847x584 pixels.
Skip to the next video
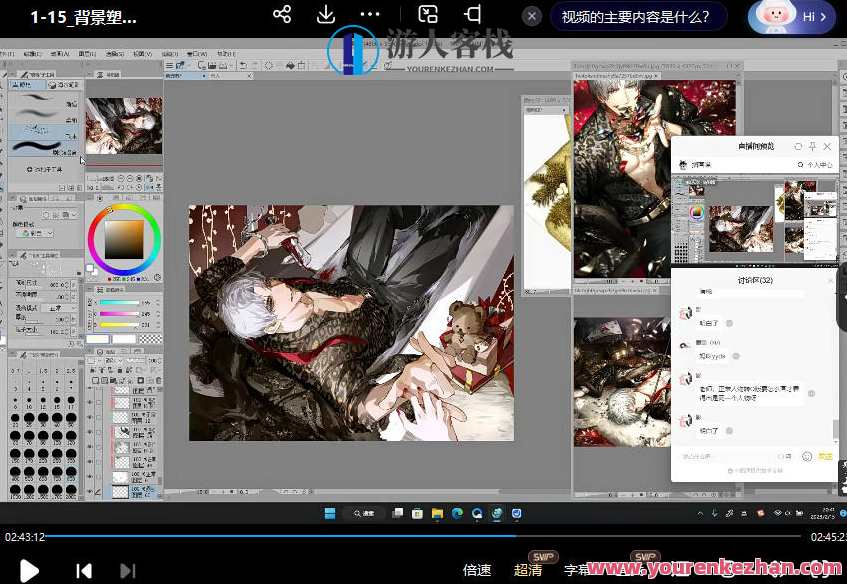pyautogui.click(x=127, y=570)
